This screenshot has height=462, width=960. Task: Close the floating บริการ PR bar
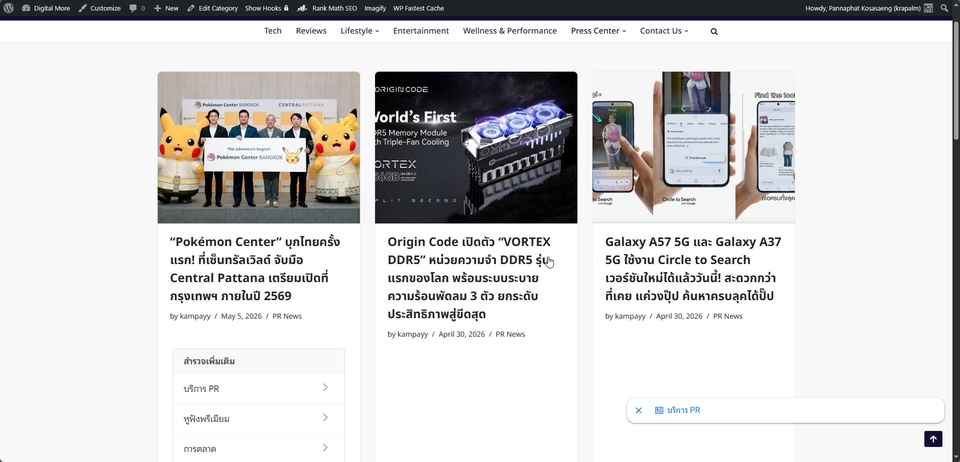[x=639, y=411]
